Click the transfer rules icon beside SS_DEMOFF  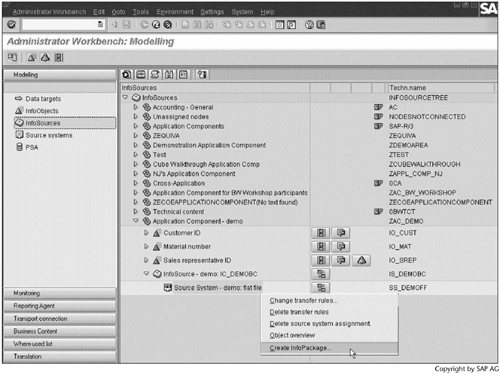pyautogui.click(x=321, y=288)
